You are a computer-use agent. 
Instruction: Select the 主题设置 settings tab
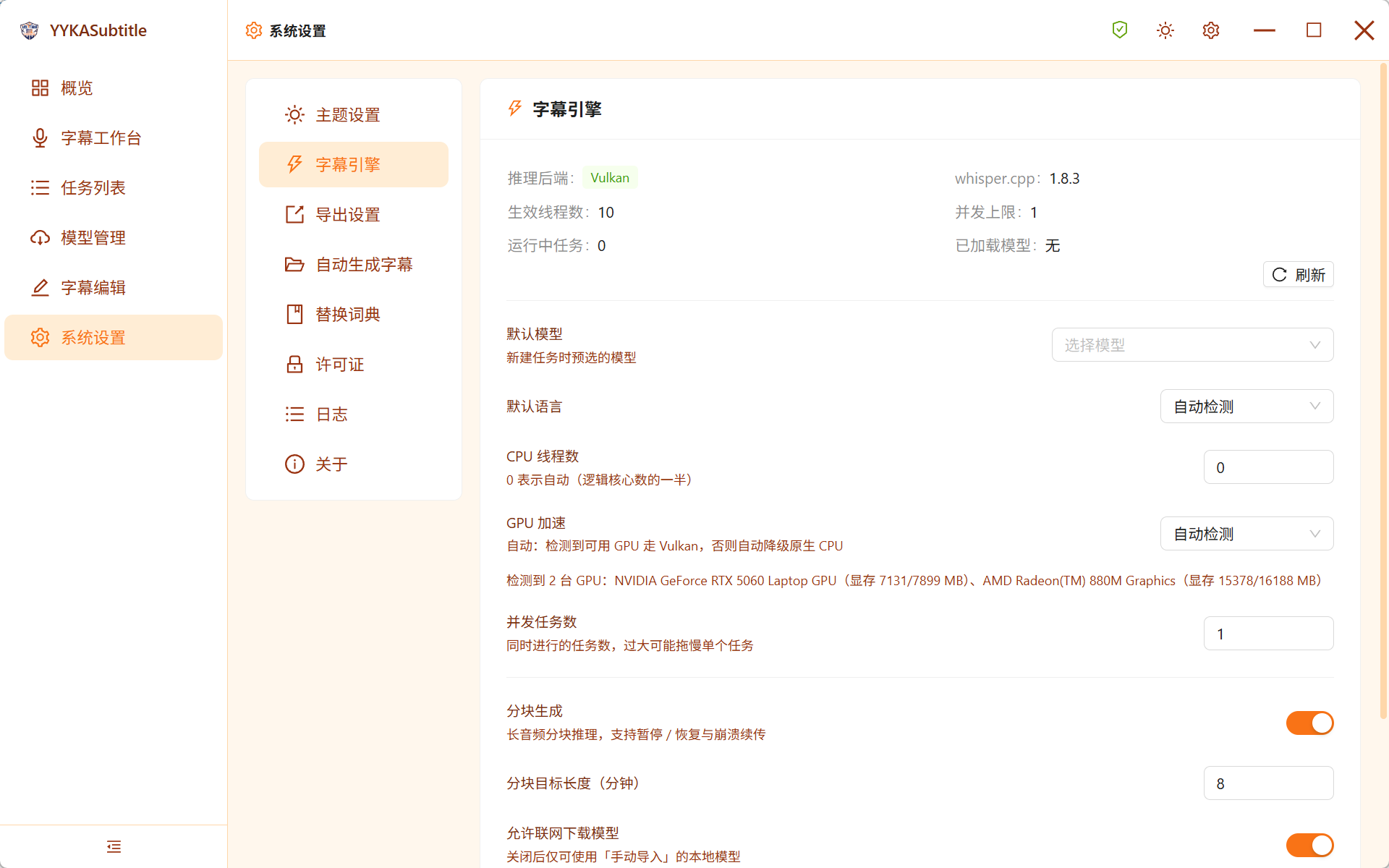coord(354,115)
